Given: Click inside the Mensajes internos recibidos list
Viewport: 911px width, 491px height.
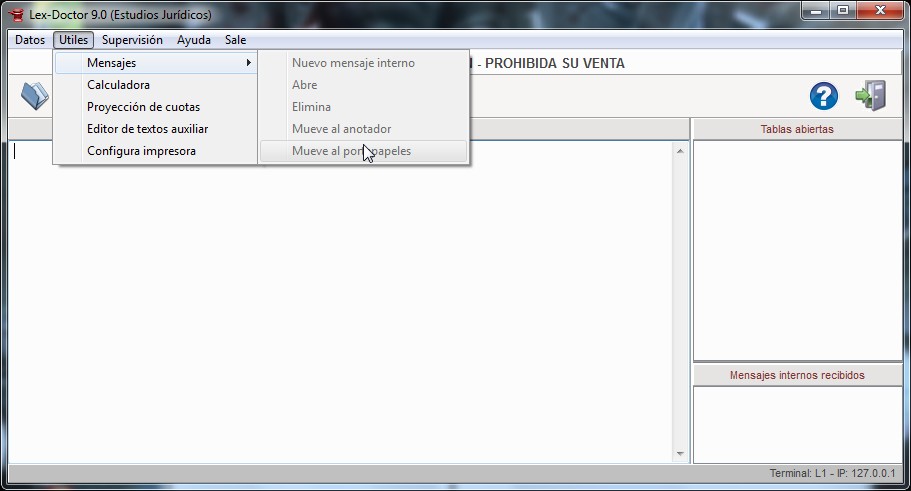Looking at the screenshot, I should pyautogui.click(x=797, y=425).
